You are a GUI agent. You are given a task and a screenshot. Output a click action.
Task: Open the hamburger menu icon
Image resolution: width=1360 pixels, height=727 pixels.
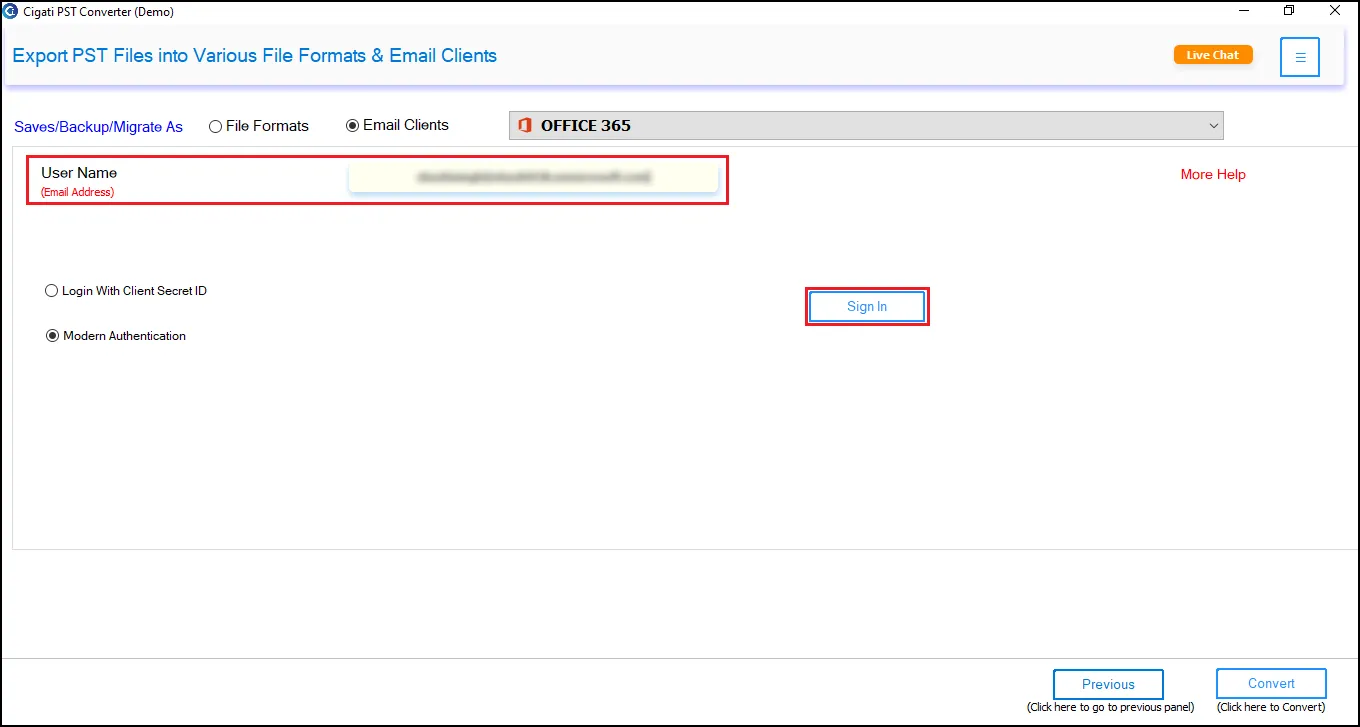(1299, 57)
